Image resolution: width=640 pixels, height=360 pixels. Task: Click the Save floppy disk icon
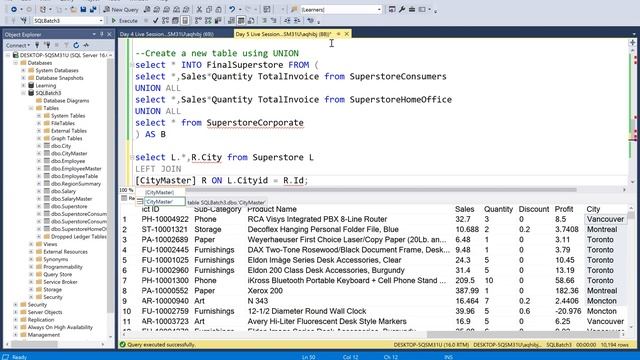[x=83, y=9]
